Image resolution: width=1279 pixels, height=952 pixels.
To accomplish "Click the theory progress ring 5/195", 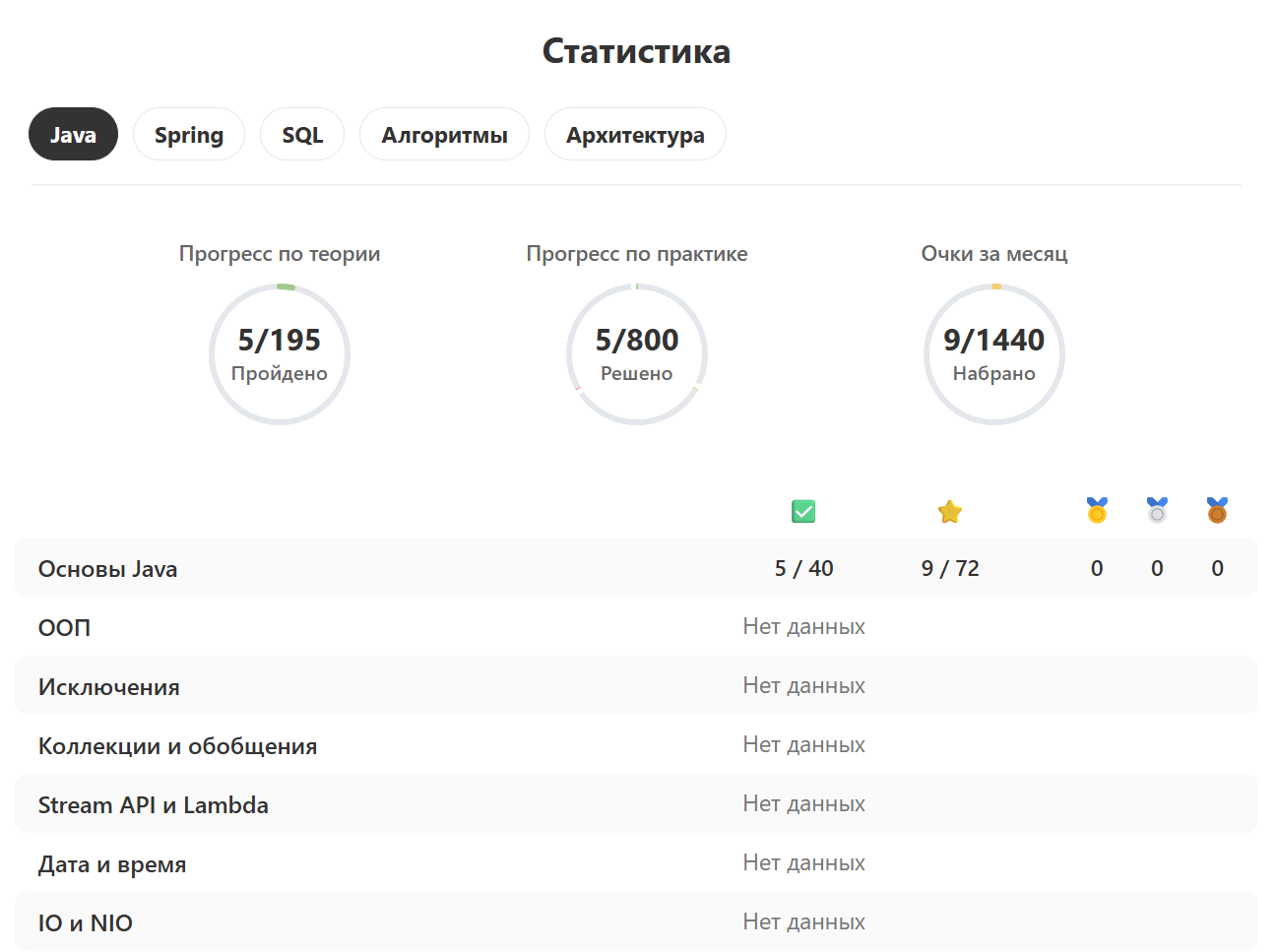I will [280, 354].
